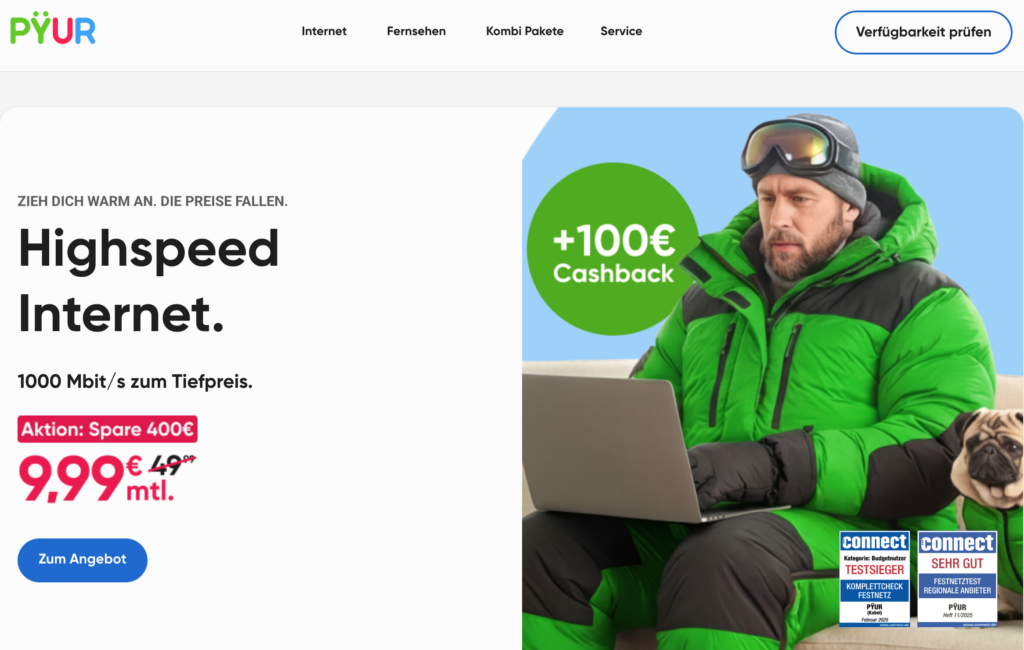
Task: Click the Highspeed Internet headline
Action: coord(149,281)
